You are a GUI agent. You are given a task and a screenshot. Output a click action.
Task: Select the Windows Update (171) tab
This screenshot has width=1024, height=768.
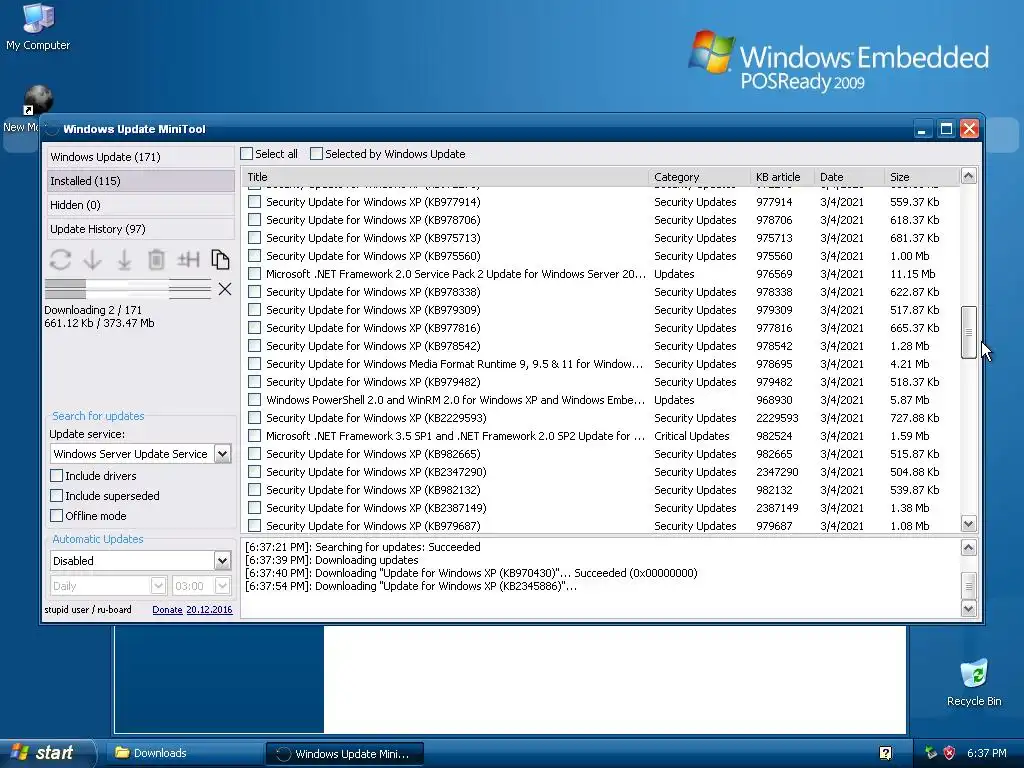click(140, 157)
